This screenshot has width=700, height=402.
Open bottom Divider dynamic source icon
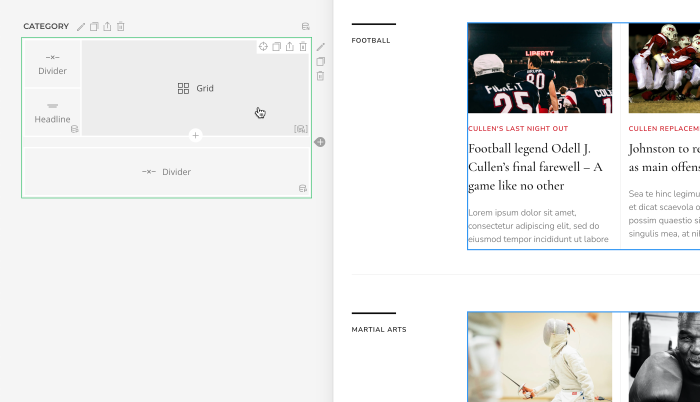(303, 188)
